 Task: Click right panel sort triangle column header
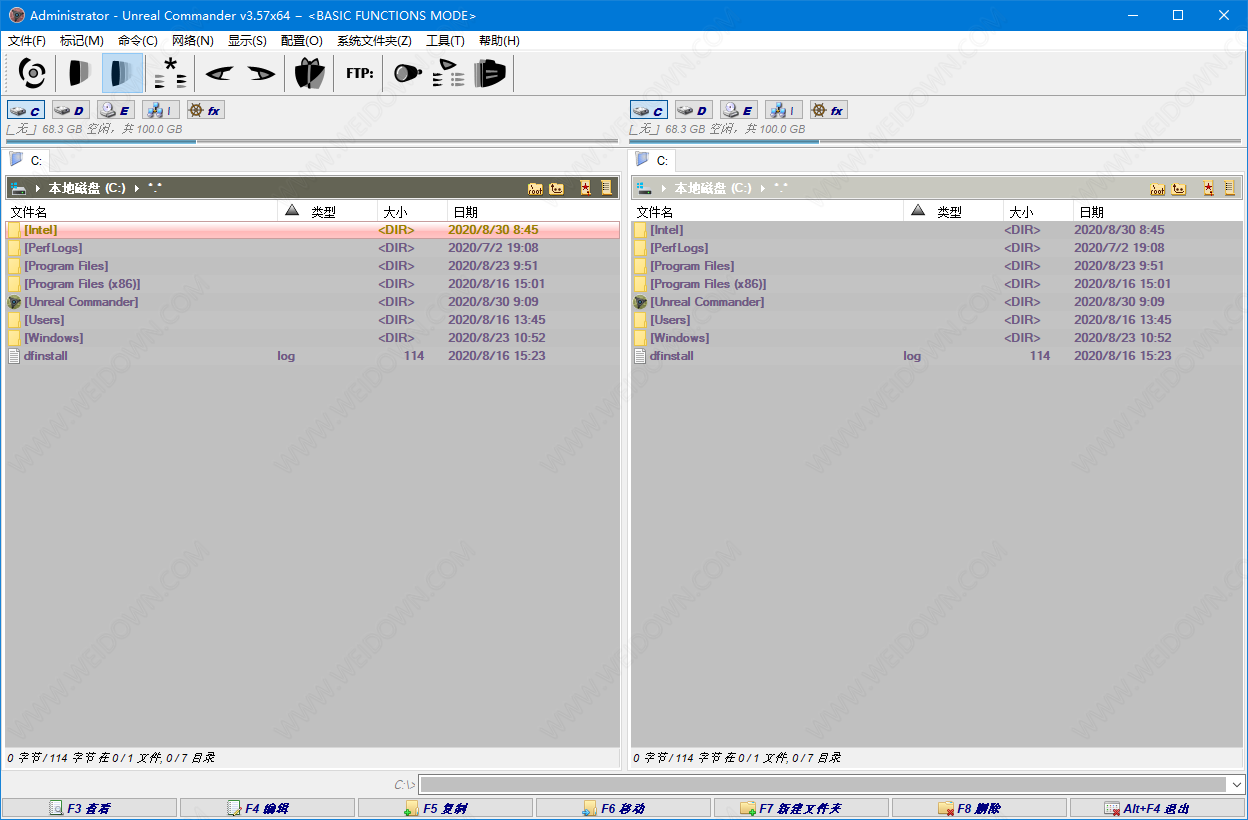(x=918, y=211)
